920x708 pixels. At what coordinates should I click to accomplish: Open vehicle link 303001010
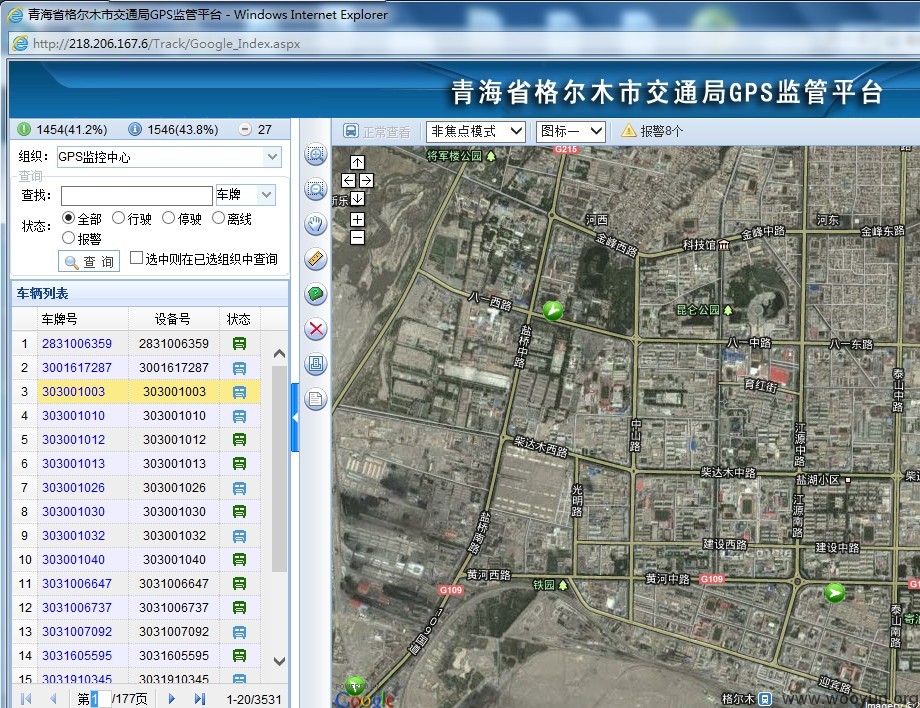coord(73,416)
